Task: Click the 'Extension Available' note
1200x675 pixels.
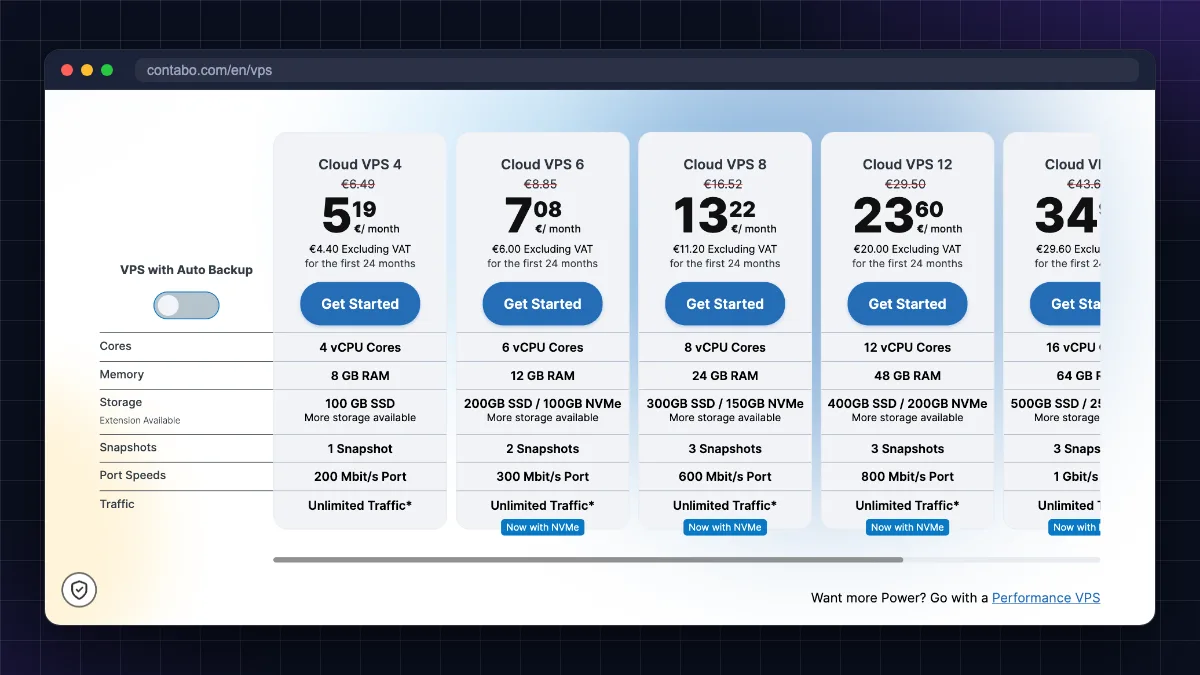Action: [140, 421]
